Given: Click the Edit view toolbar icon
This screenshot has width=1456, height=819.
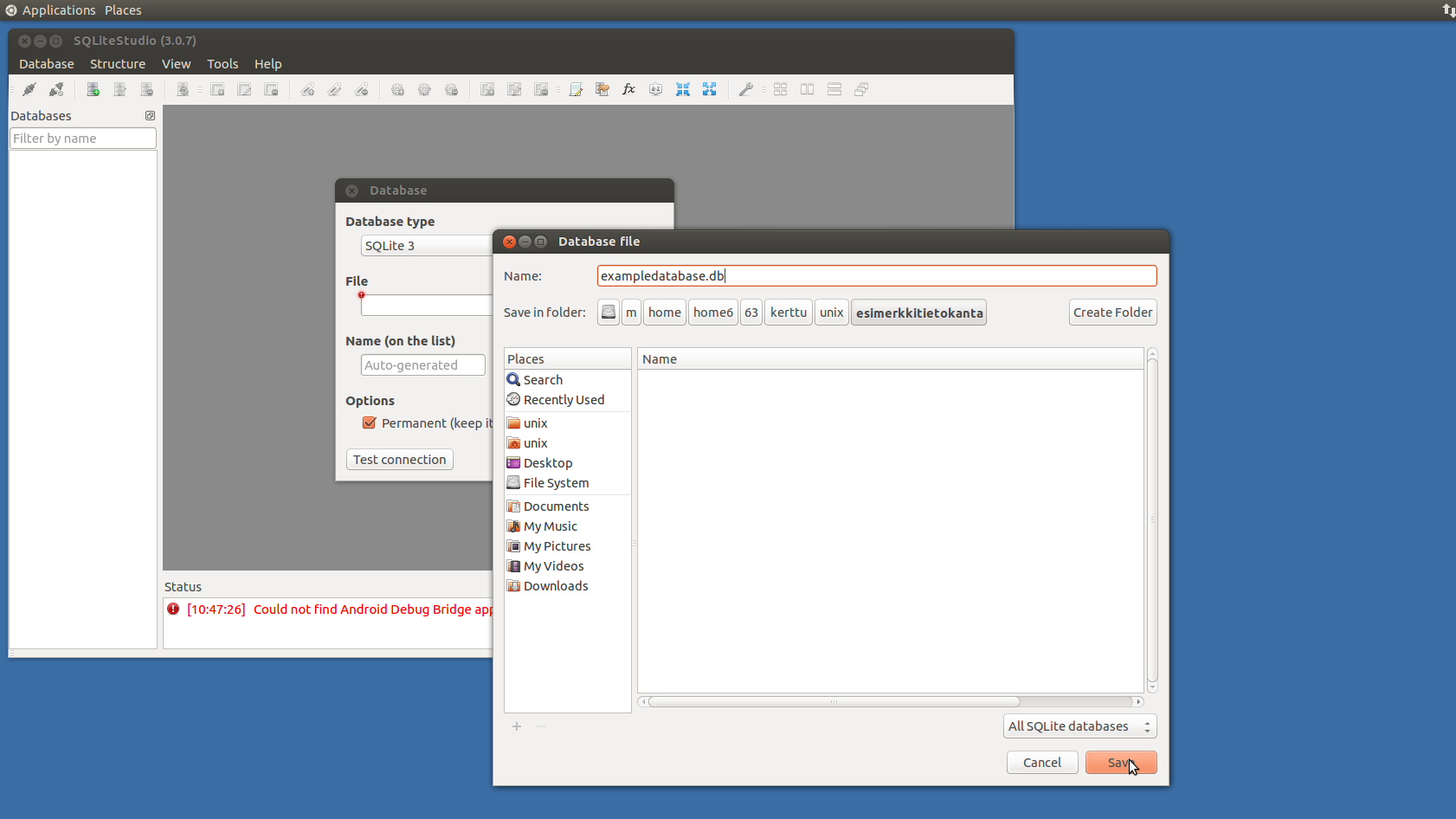Looking at the screenshot, I should 514,89.
